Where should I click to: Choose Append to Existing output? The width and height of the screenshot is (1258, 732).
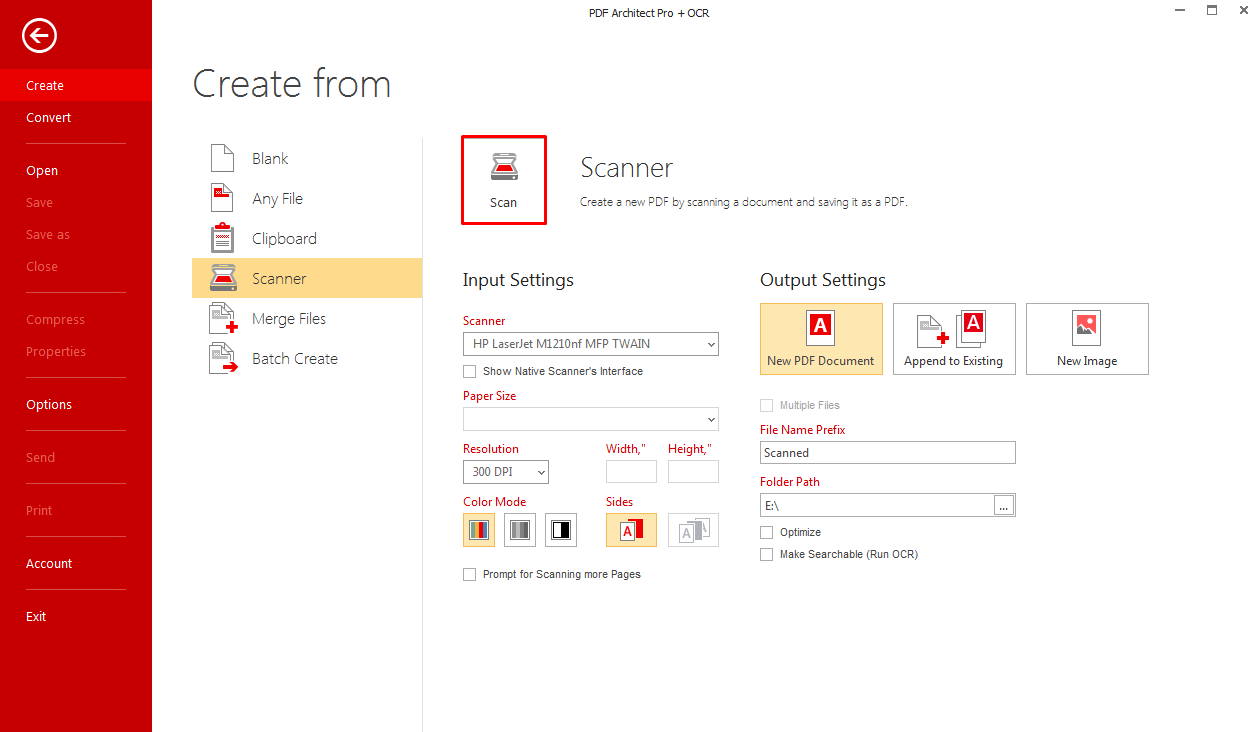point(954,339)
